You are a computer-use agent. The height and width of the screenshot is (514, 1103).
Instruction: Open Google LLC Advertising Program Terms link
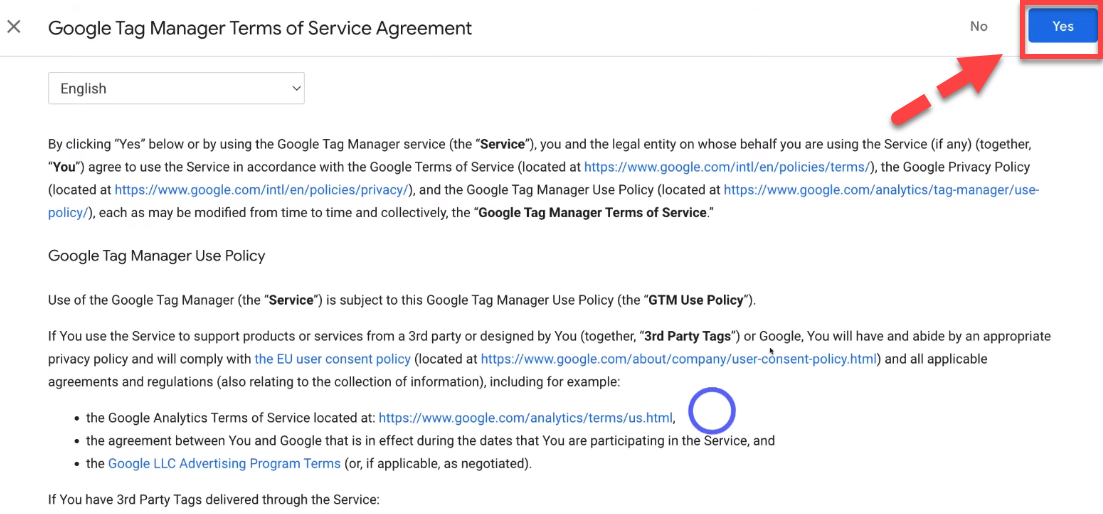tap(224, 463)
